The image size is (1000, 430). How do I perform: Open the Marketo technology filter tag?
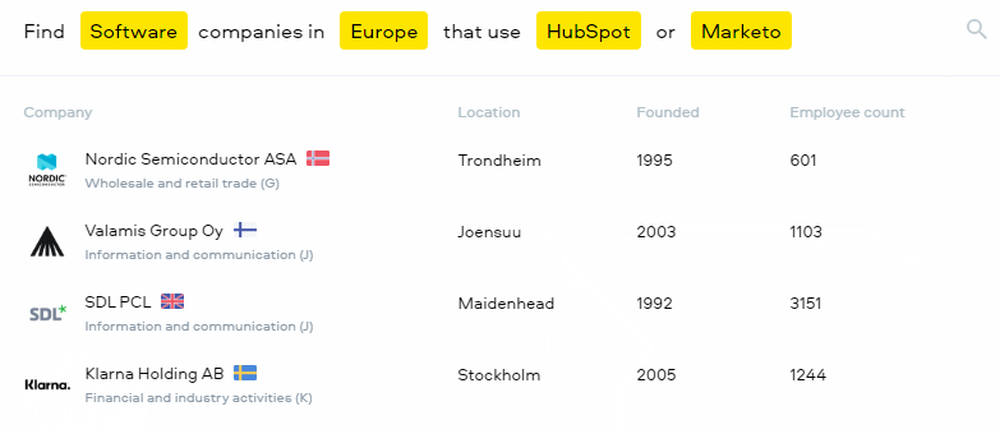(741, 31)
